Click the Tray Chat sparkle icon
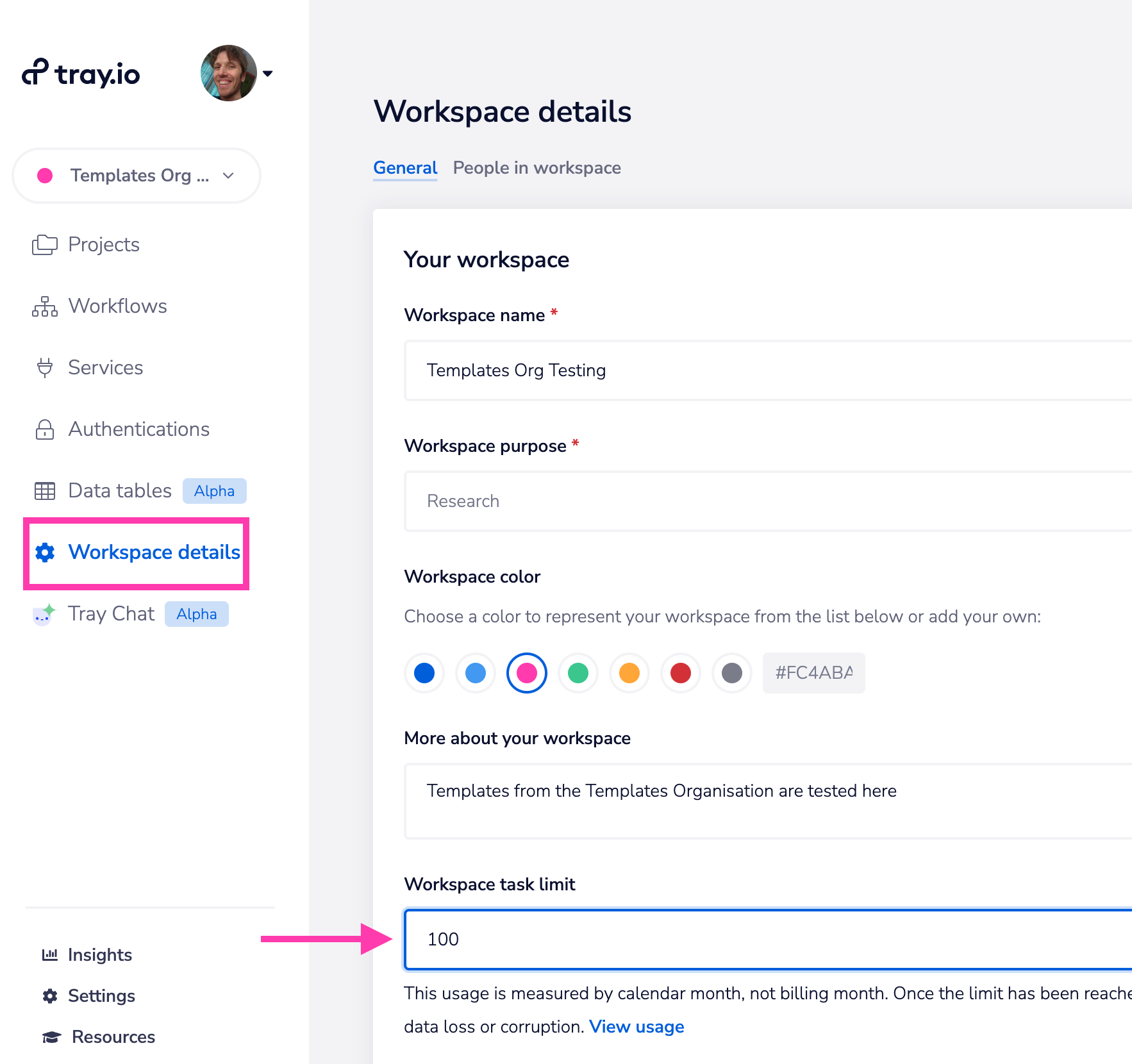The height and width of the screenshot is (1064, 1132). click(x=44, y=614)
